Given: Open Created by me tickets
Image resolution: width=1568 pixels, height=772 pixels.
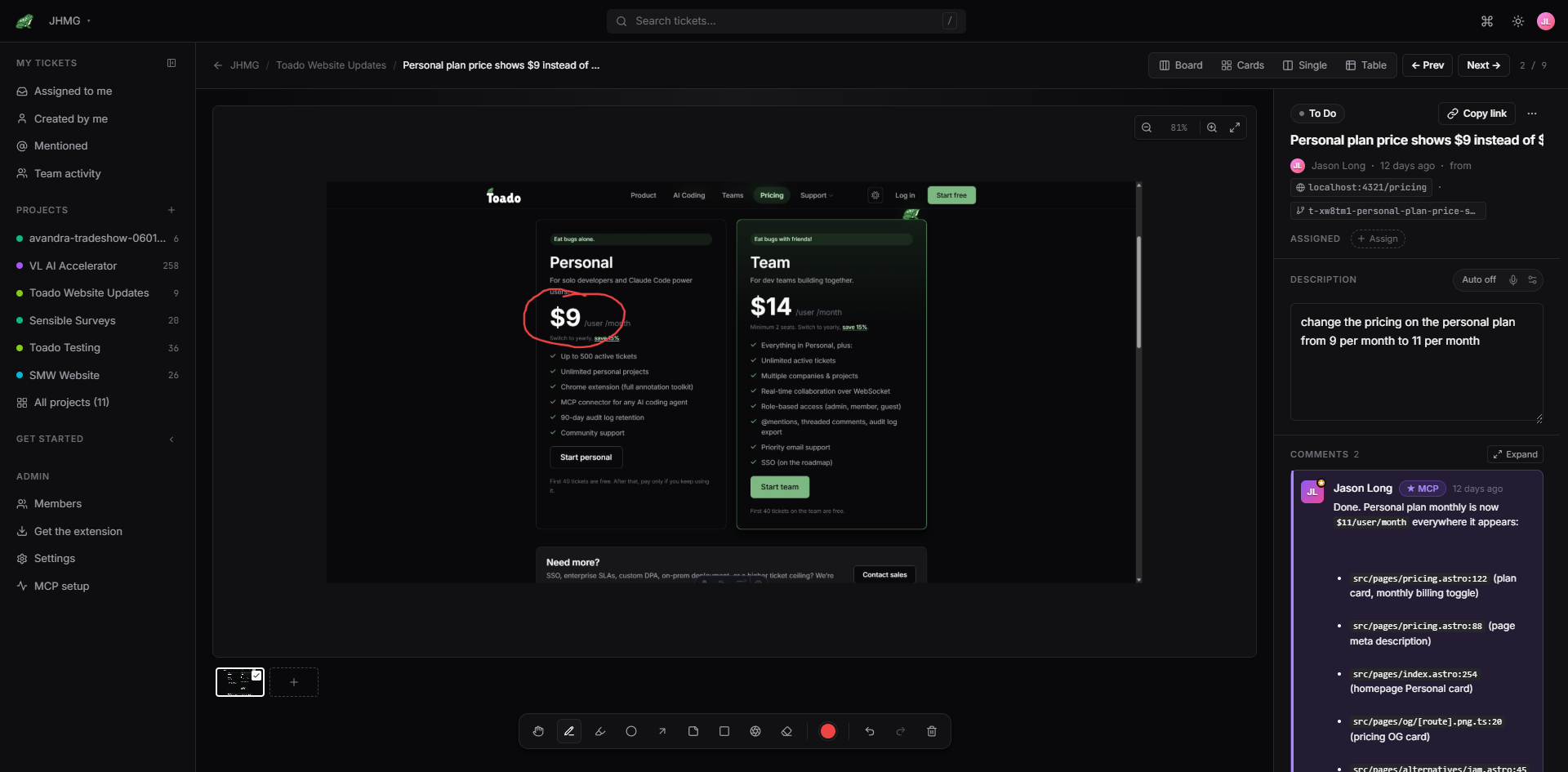Looking at the screenshot, I should (98, 118).
